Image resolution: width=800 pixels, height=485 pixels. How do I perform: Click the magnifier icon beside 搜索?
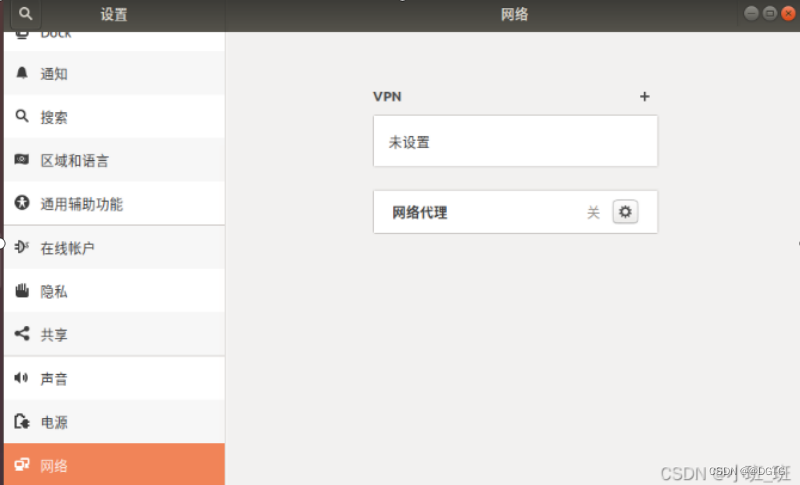[21, 116]
